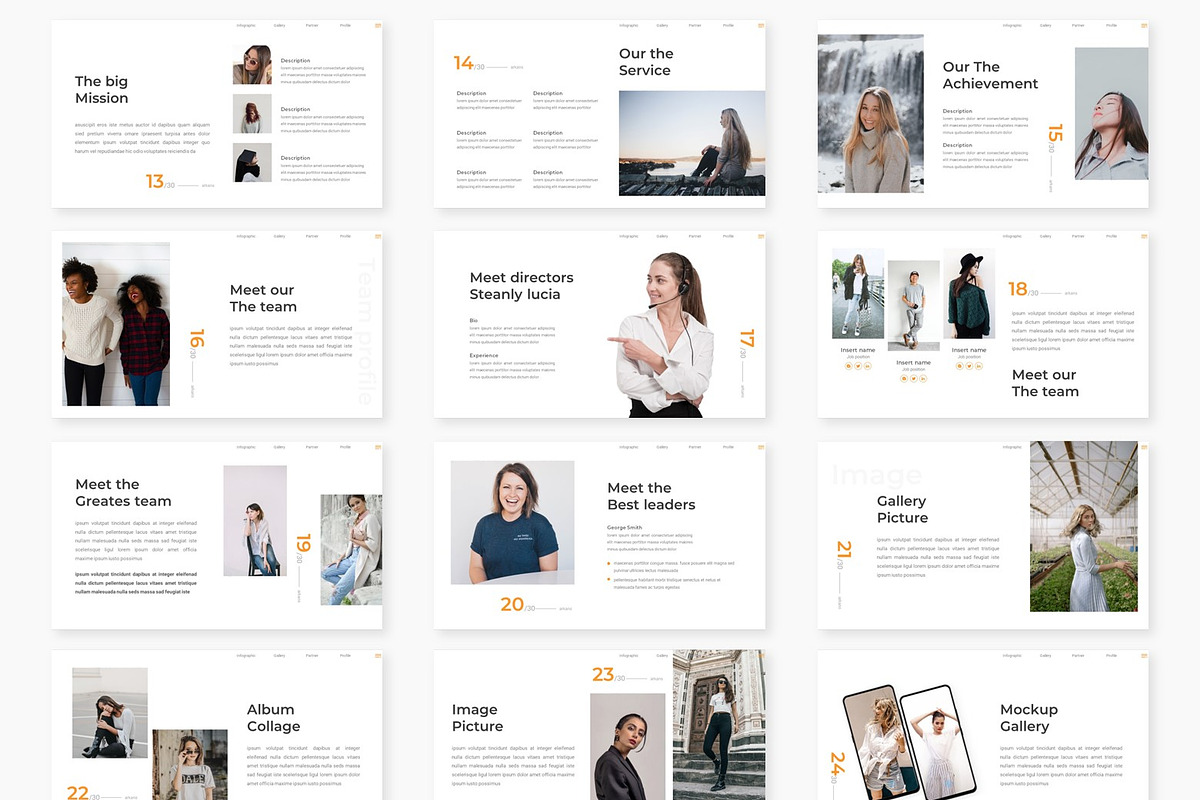Click the 'Gallery Picture' heading
Viewport: 1200px width, 800px height.
902,509
